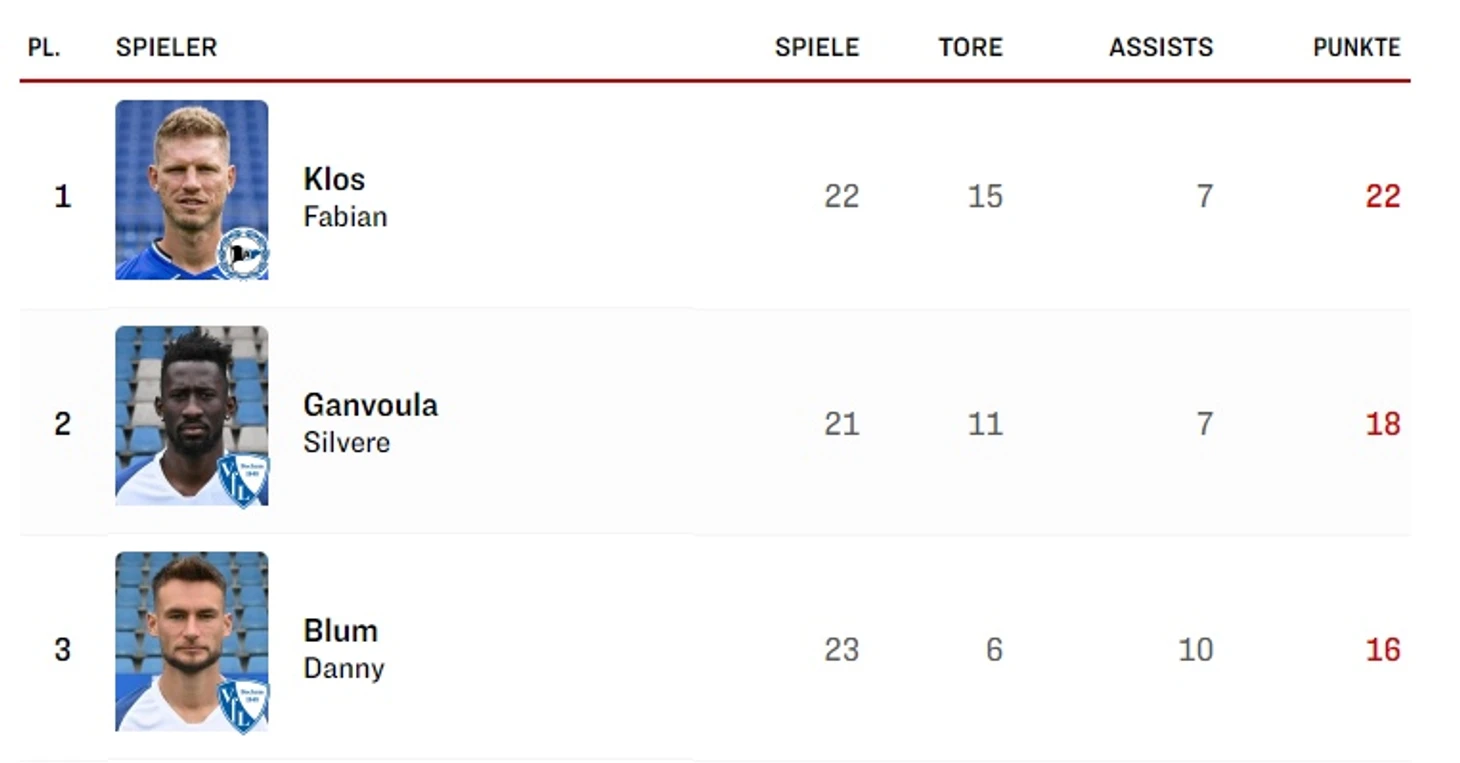1460x763 pixels.
Task: Select Klos points total 22
Action: pyautogui.click(x=1383, y=196)
